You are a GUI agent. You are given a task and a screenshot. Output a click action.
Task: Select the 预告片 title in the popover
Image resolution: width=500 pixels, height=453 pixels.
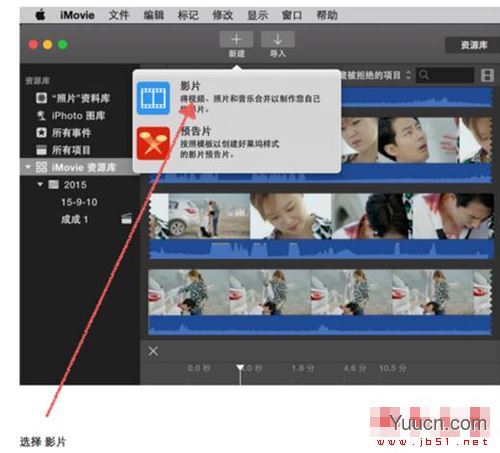pos(195,131)
